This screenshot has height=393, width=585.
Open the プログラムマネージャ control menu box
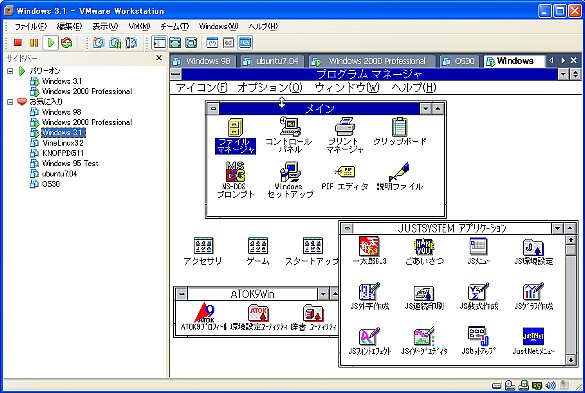(x=175, y=74)
